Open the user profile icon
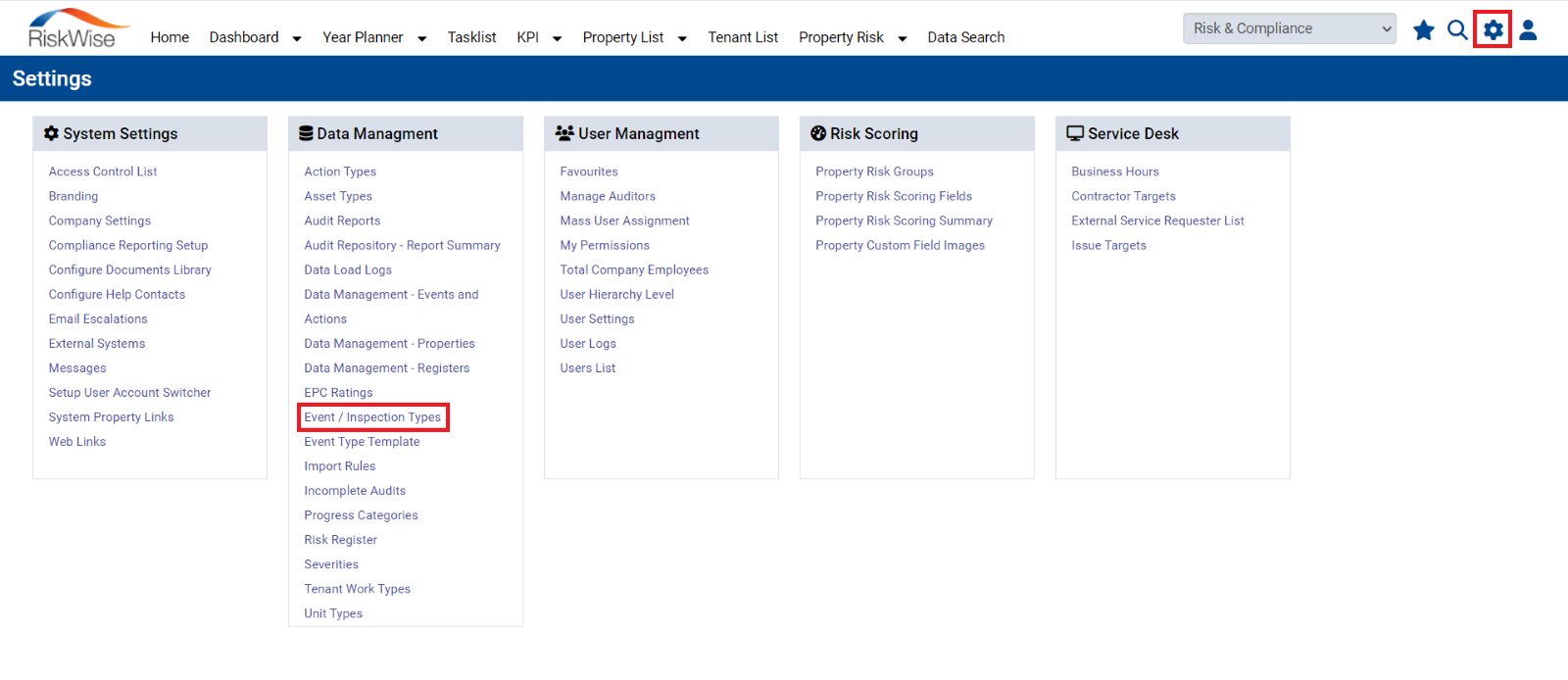The image size is (1568, 680). click(x=1528, y=30)
